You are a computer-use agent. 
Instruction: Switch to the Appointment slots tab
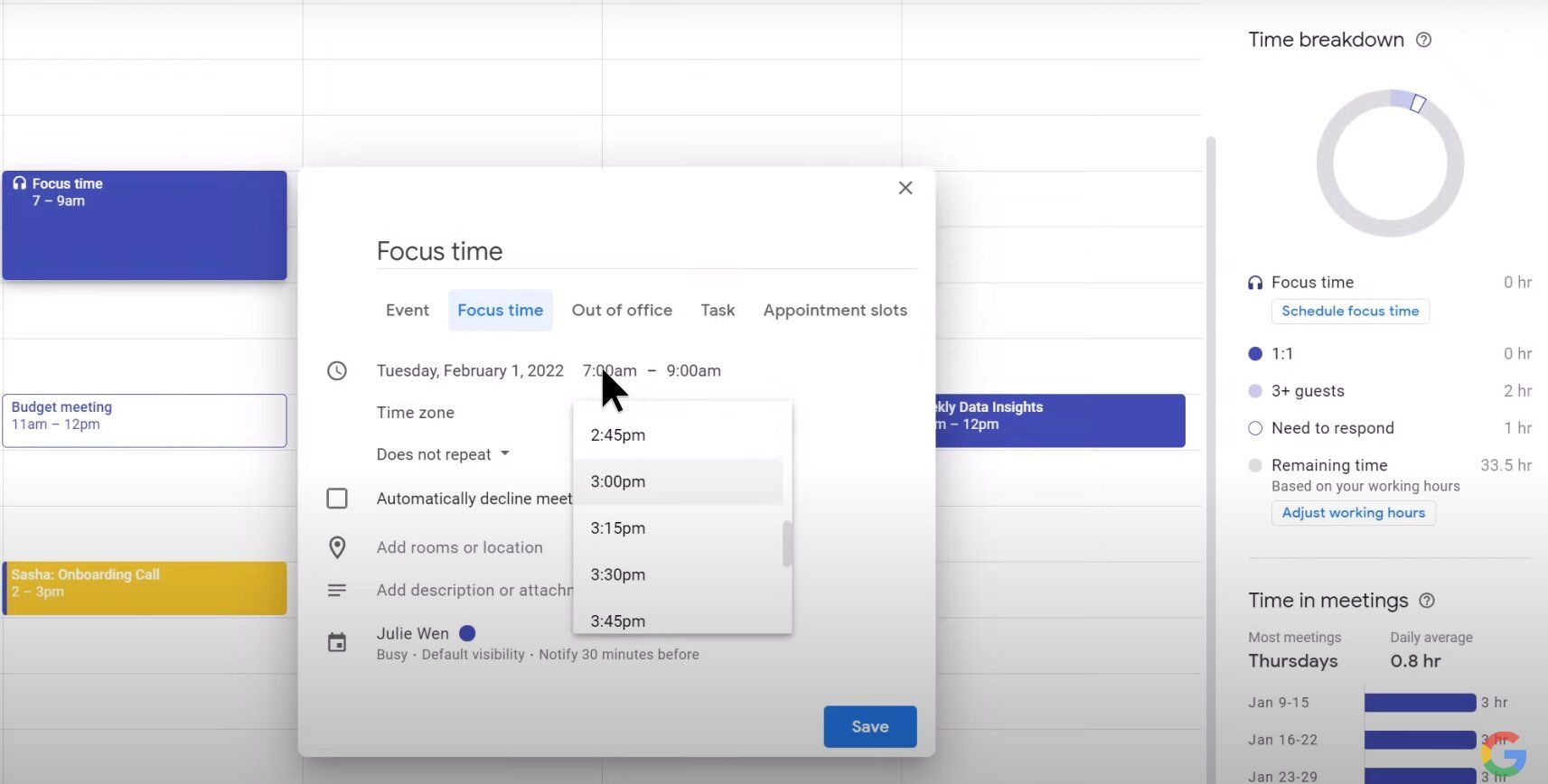[835, 310]
